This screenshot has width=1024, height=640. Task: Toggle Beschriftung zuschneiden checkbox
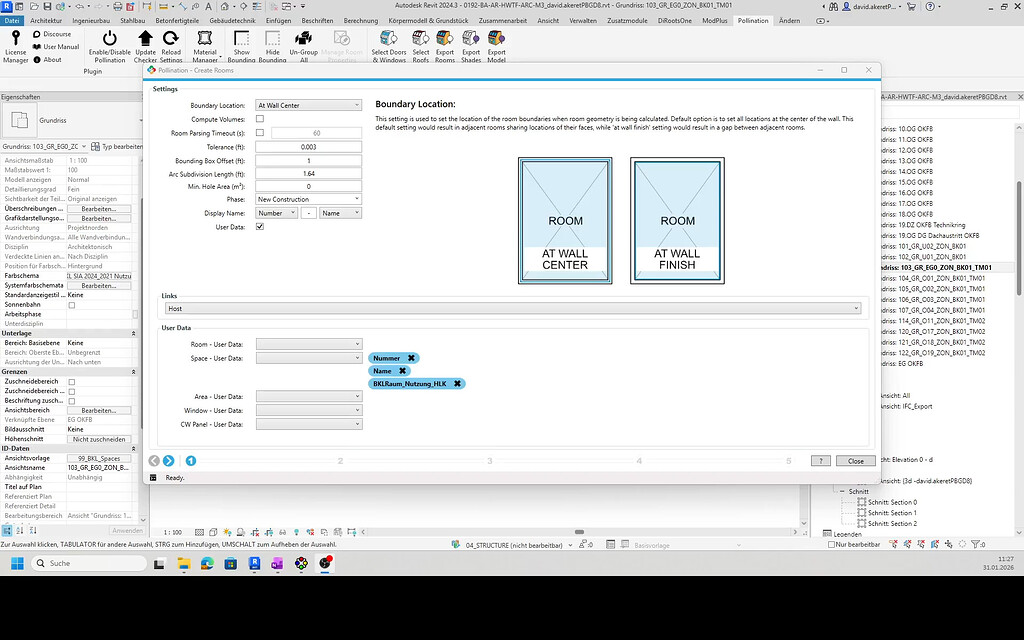pos(72,401)
